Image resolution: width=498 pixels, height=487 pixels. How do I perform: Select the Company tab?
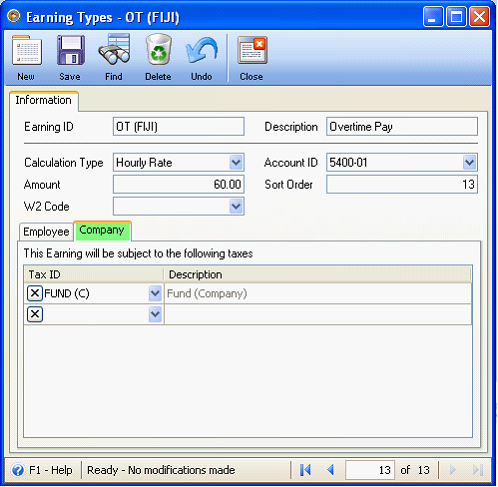[x=102, y=230]
